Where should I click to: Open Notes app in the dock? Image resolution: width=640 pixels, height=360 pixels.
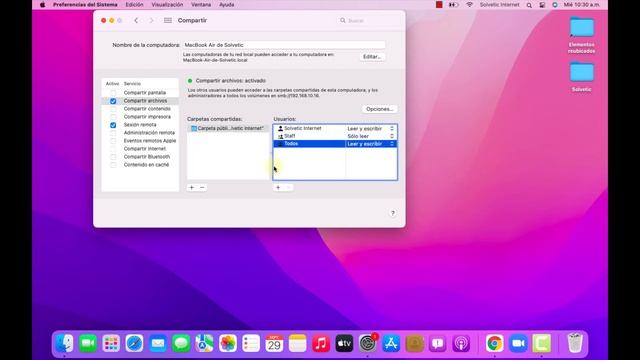298,343
